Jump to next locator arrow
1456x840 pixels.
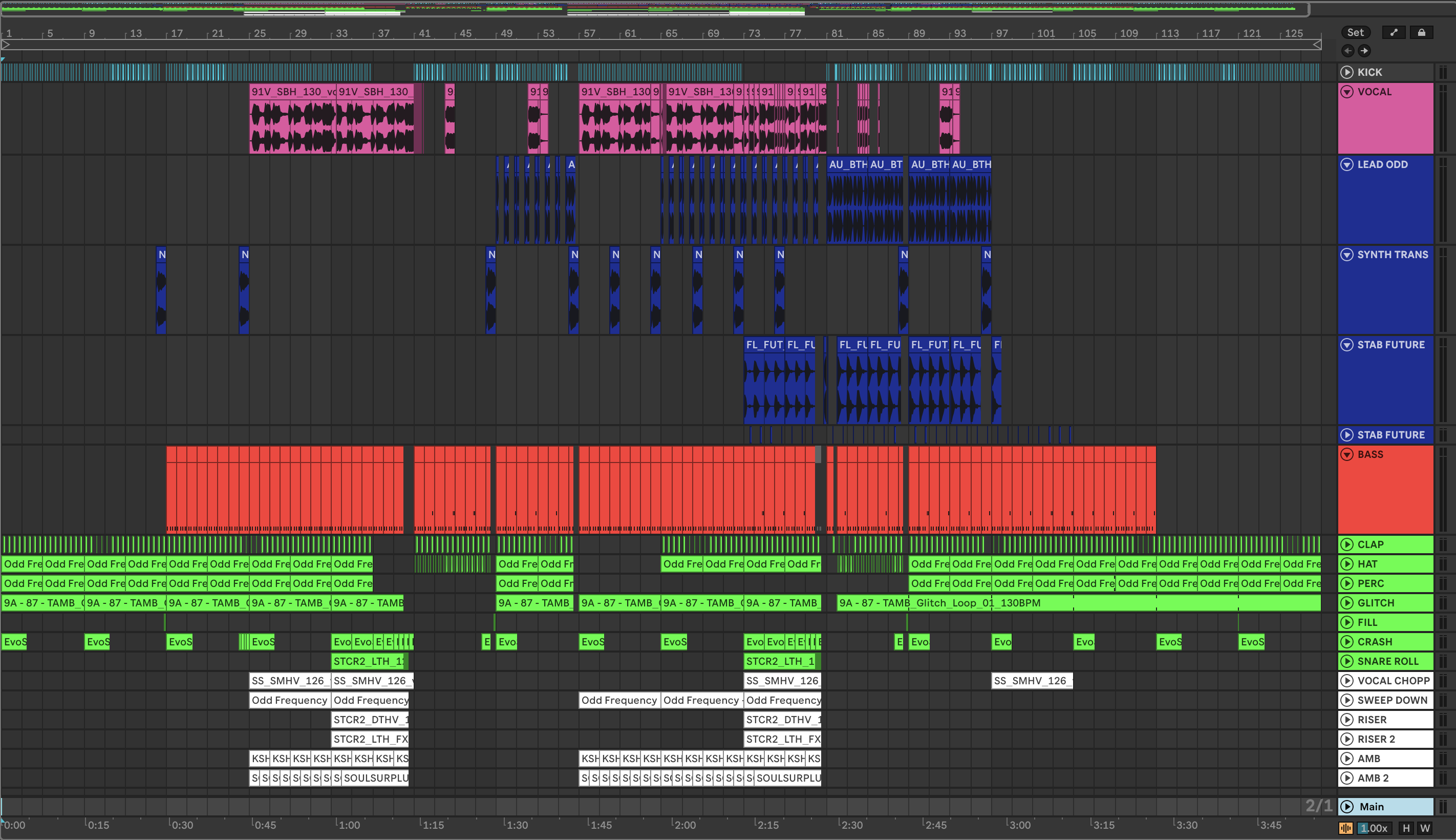tap(1364, 51)
